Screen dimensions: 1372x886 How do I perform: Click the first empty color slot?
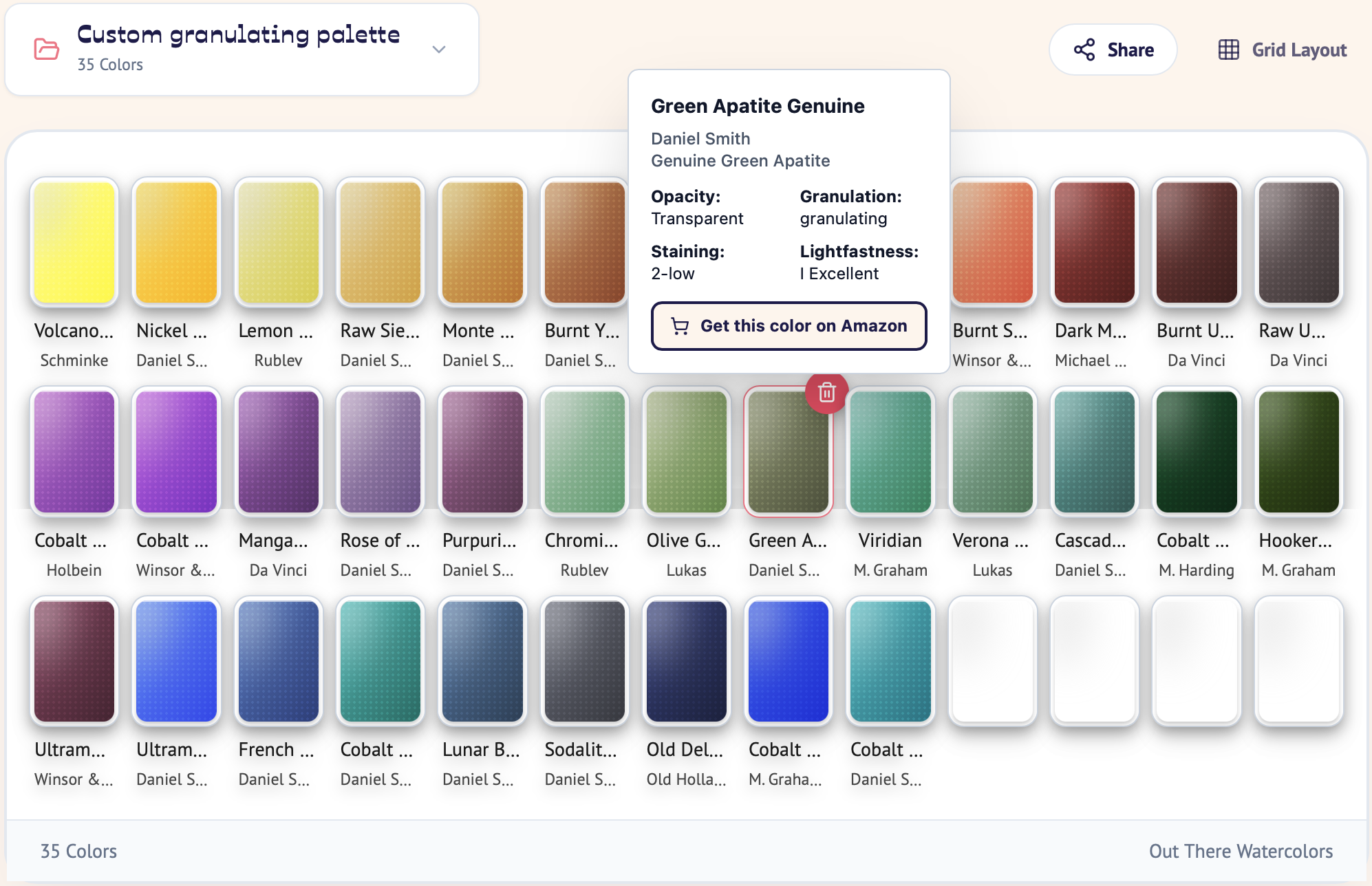pyautogui.click(x=993, y=661)
